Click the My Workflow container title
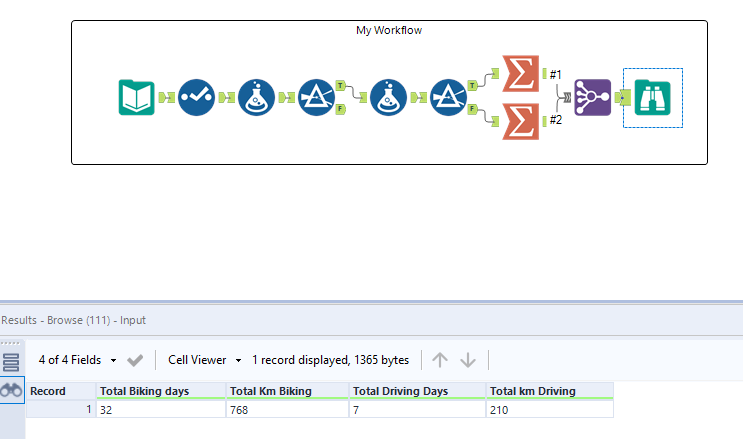 tap(389, 30)
